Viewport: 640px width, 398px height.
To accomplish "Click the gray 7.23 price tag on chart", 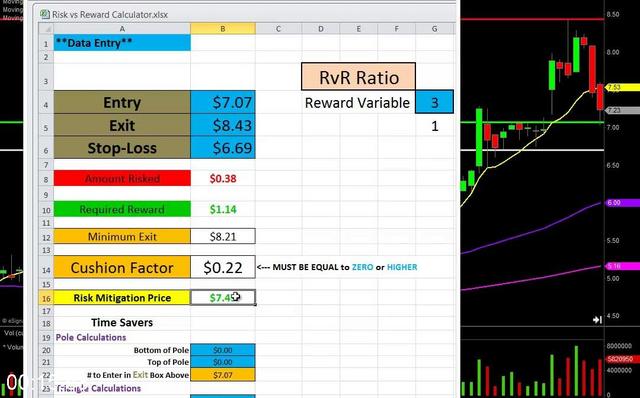I will coord(622,110).
